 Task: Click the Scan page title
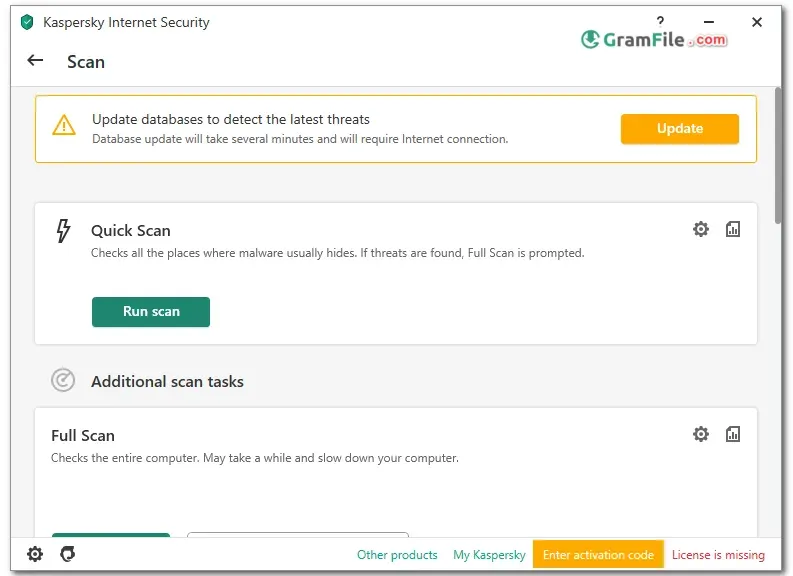[x=86, y=62]
